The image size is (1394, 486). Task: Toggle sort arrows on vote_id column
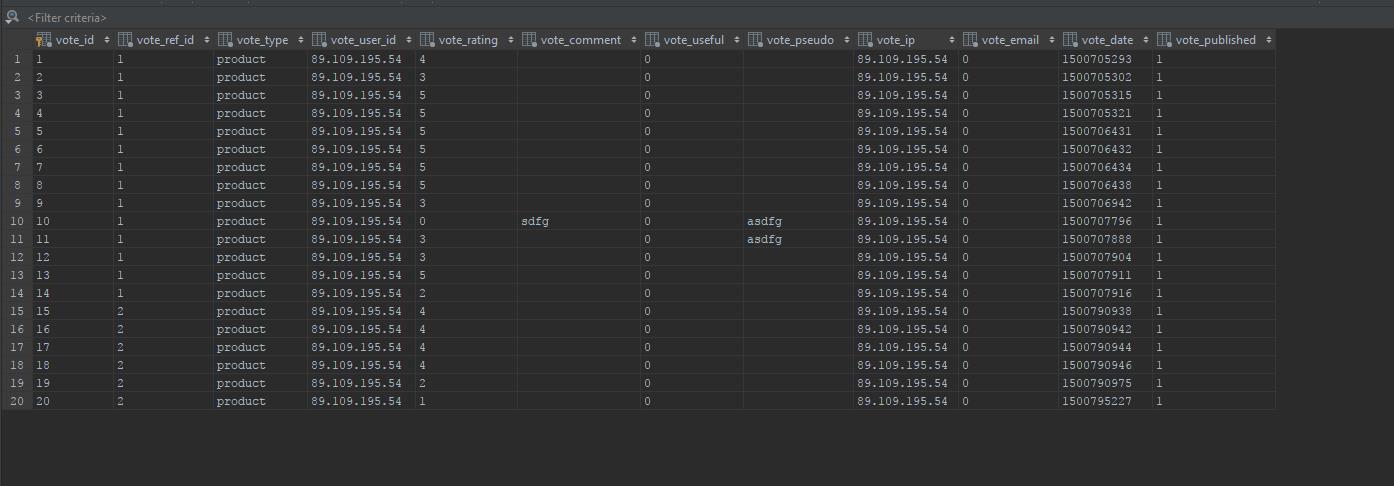[106, 40]
